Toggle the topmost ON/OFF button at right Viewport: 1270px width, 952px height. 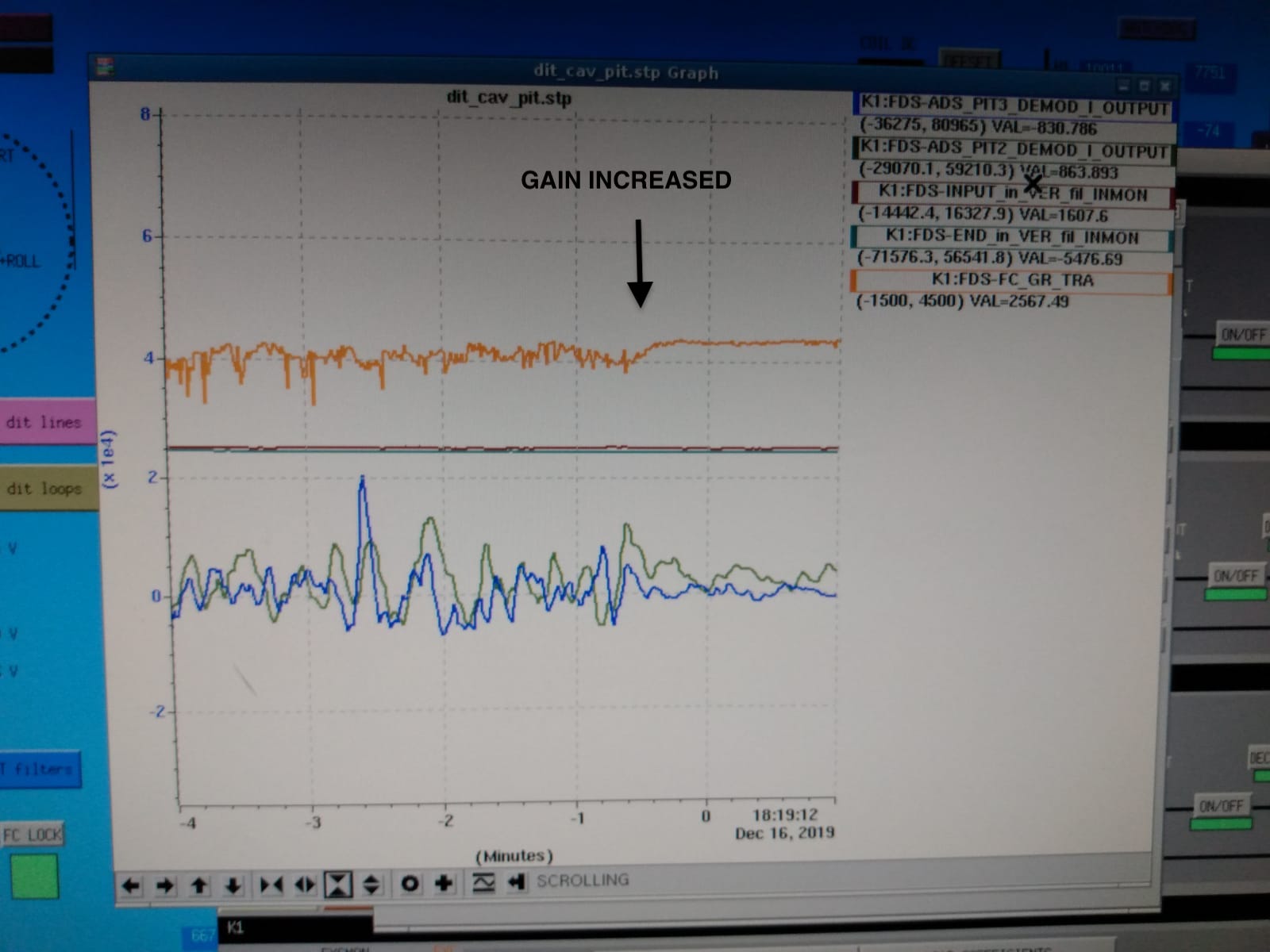1243,334
